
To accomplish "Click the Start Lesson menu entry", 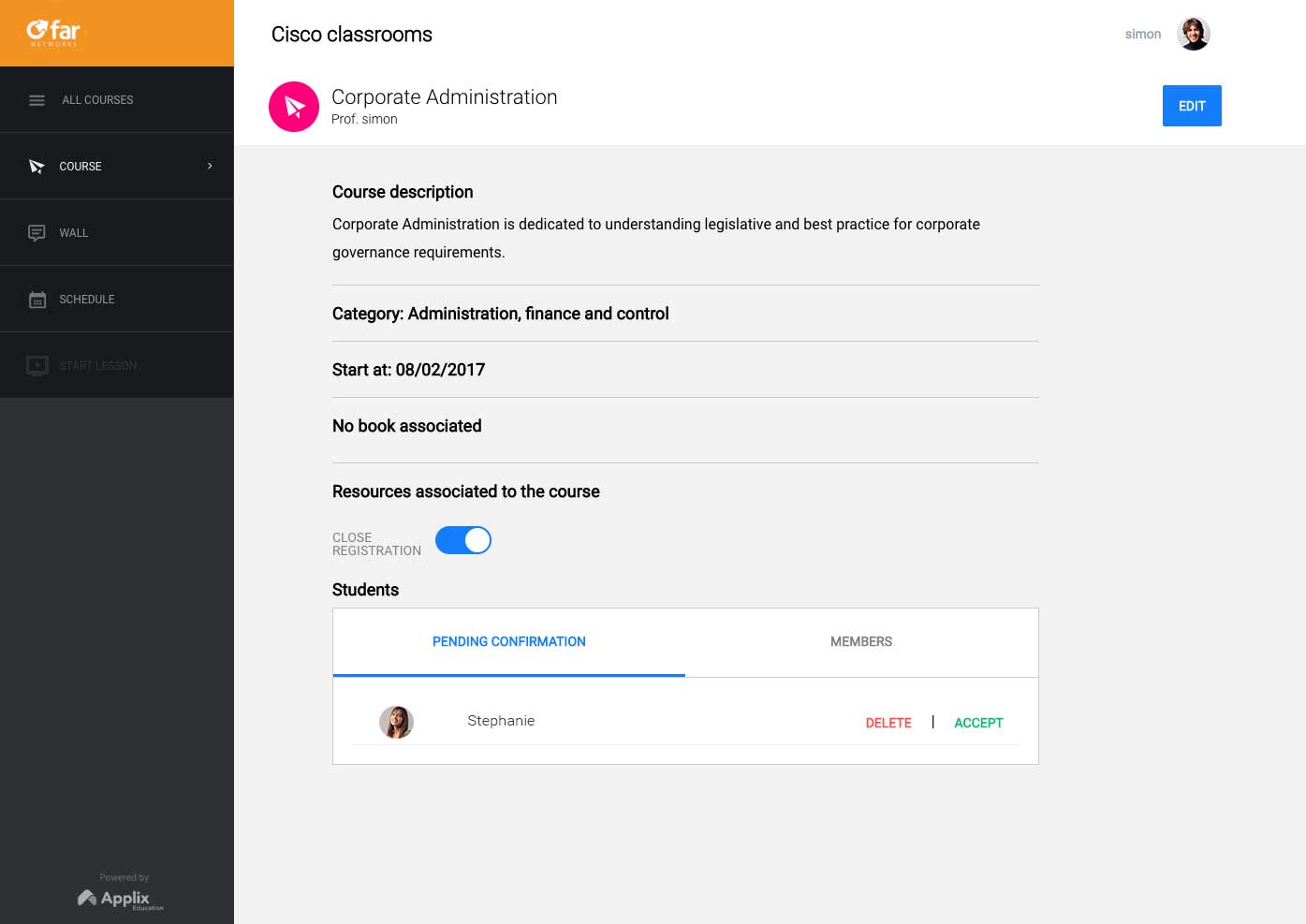I will point(117,365).
